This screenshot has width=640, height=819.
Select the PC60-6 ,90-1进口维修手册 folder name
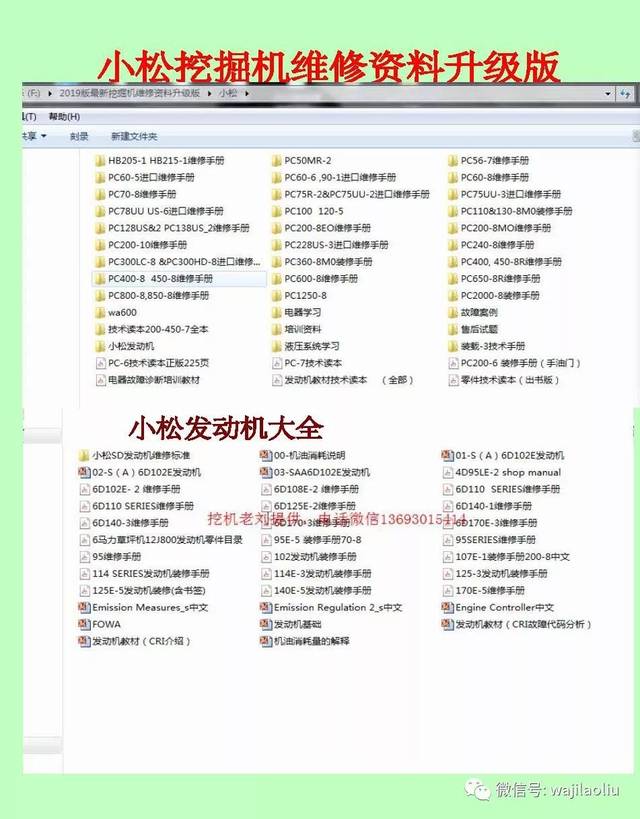[340, 178]
